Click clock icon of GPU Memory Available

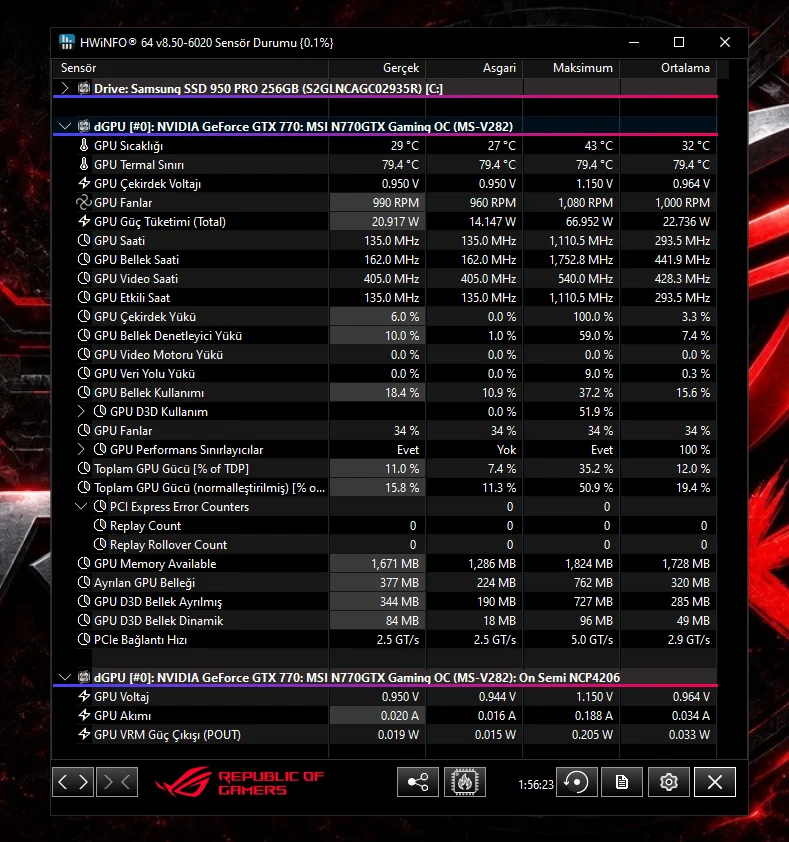pos(84,563)
